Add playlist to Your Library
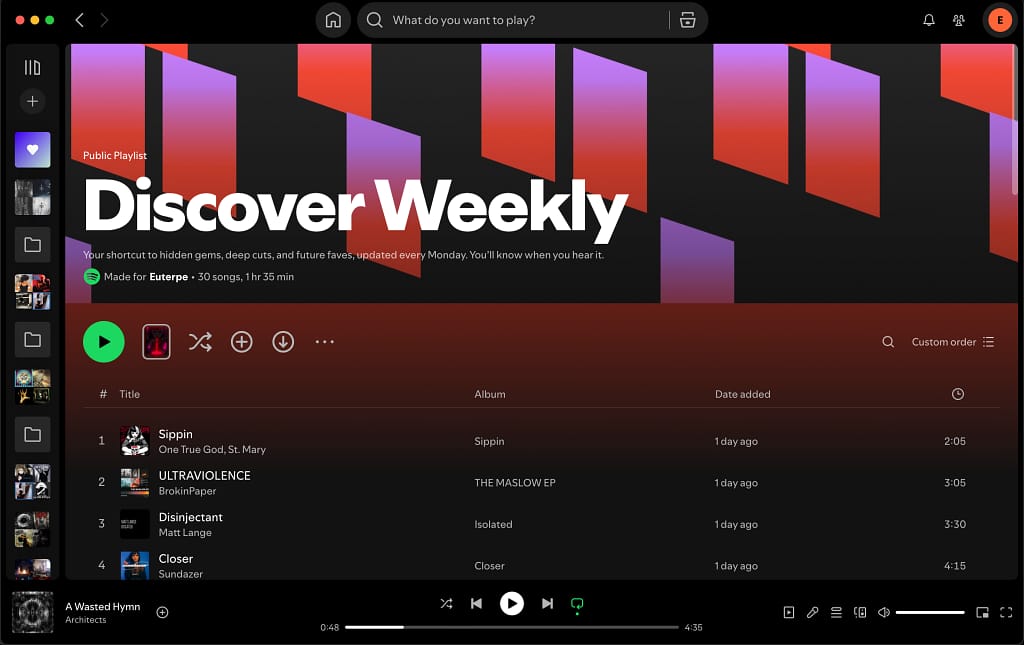This screenshot has width=1024, height=645. coord(242,341)
